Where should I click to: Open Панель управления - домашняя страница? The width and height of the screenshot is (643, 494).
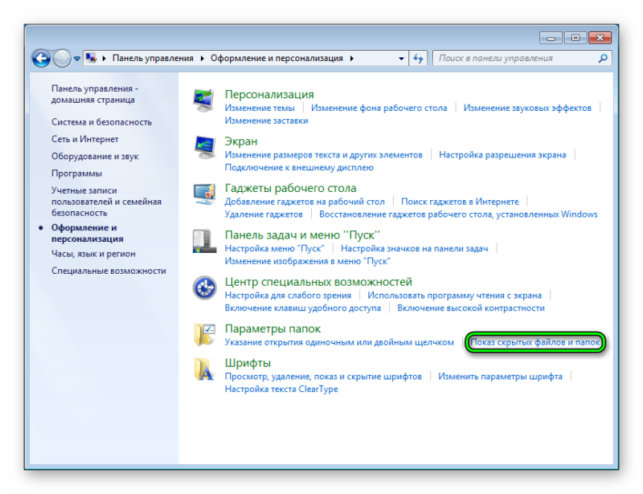tap(95, 94)
